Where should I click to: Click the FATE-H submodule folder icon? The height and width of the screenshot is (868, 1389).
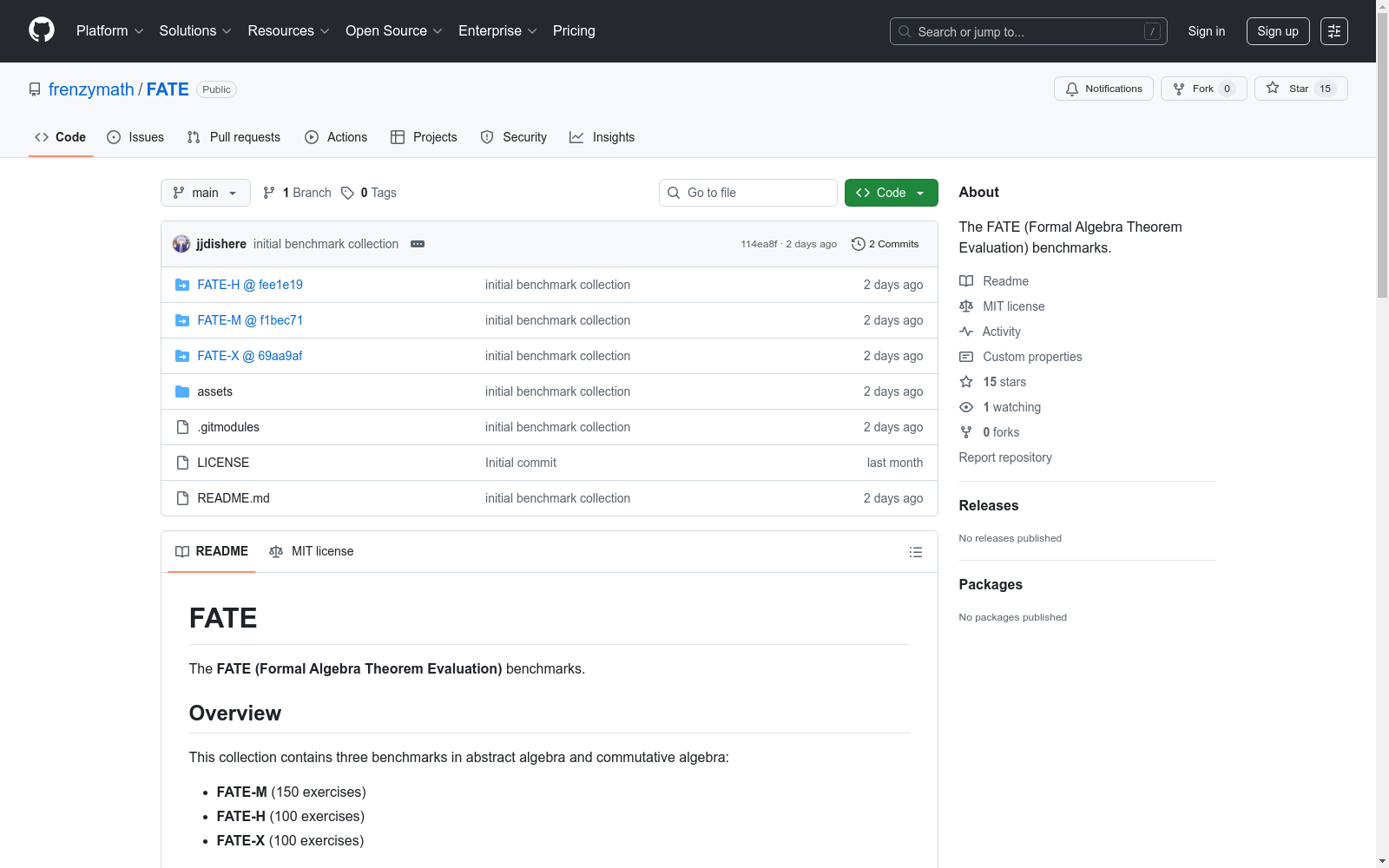coord(182,285)
